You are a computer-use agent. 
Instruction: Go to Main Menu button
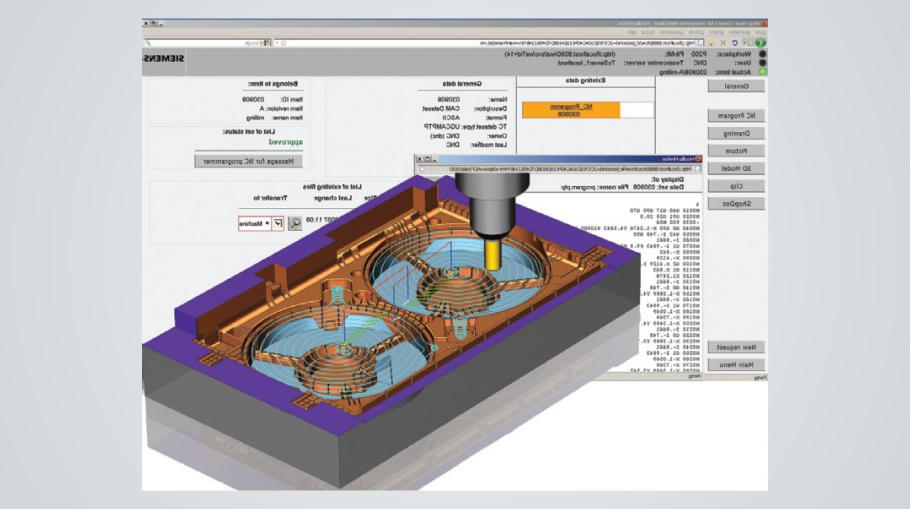coord(736,365)
